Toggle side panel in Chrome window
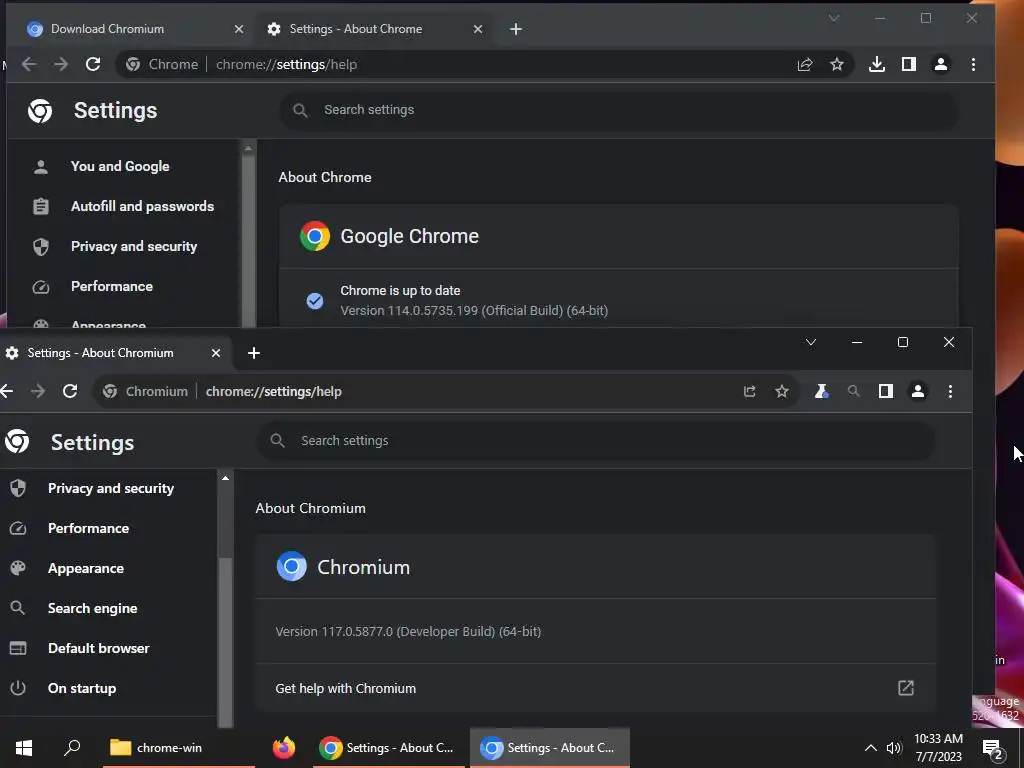This screenshot has width=1024, height=768. (908, 64)
